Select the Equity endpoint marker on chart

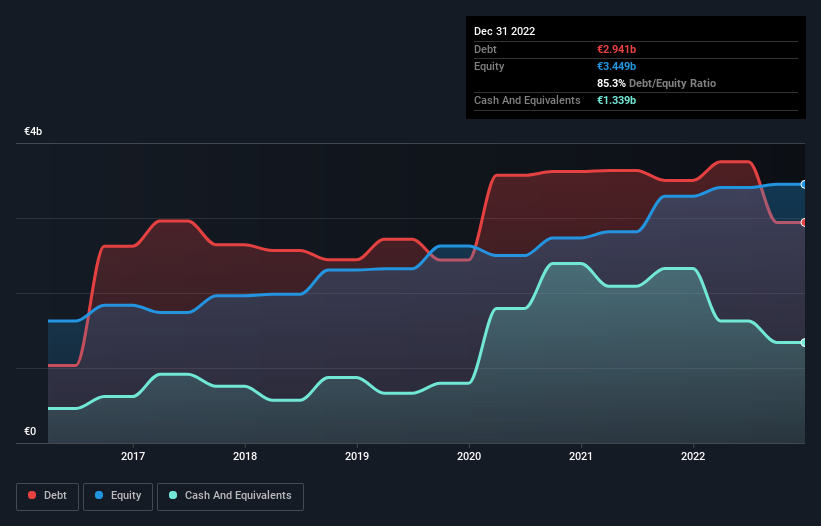point(804,184)
